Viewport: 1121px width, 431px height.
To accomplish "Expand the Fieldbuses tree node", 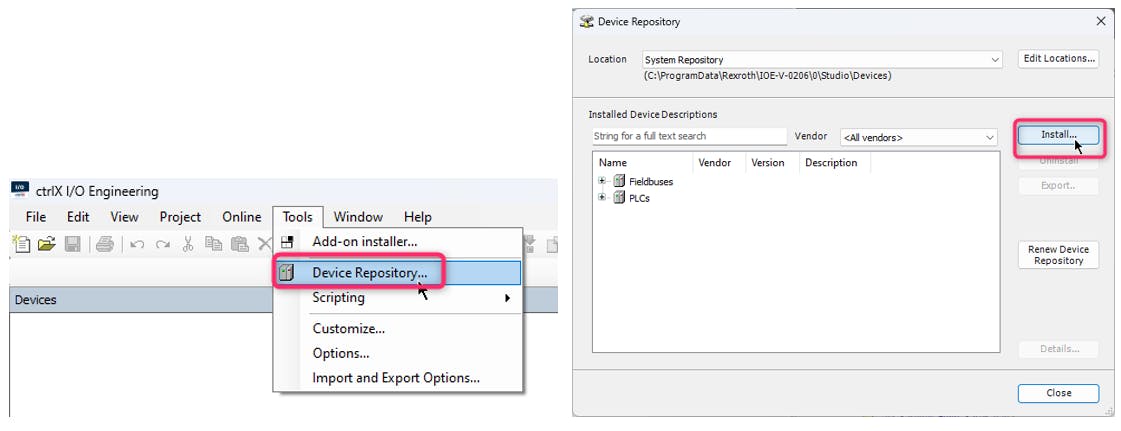I will point(602,181).
